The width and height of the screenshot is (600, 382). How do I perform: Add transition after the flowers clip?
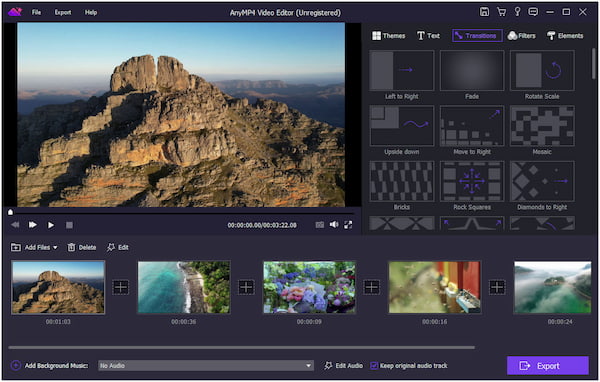(372, 287)
